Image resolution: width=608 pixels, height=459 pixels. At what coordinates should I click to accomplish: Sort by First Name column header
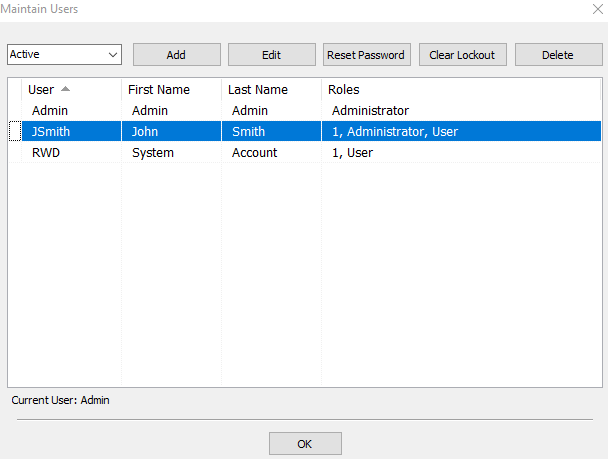[171, 90]
